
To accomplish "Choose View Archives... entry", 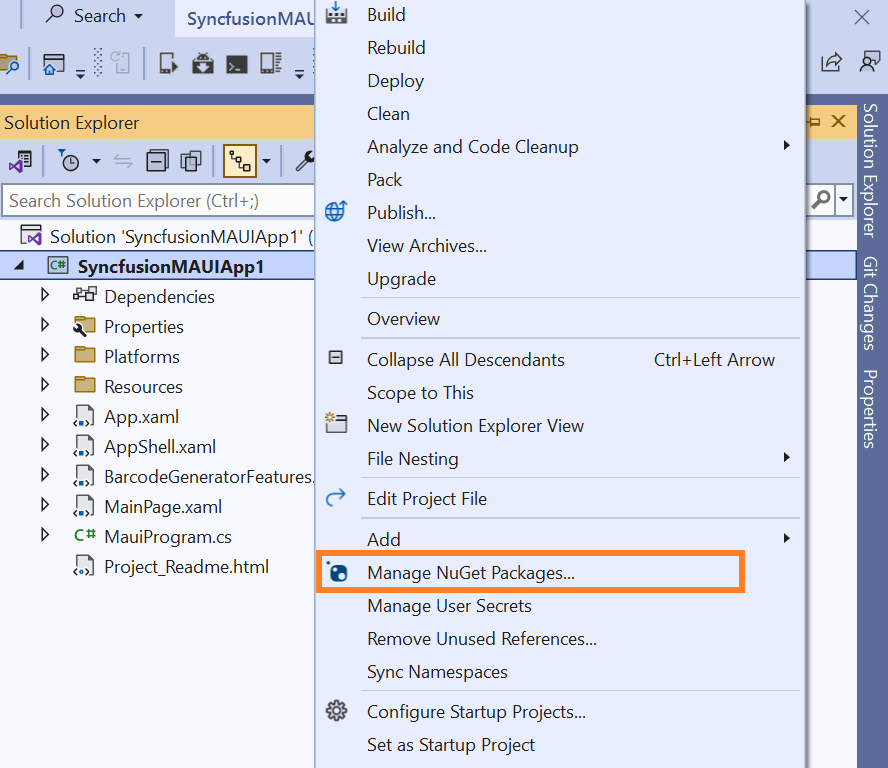I will point(560,246).
